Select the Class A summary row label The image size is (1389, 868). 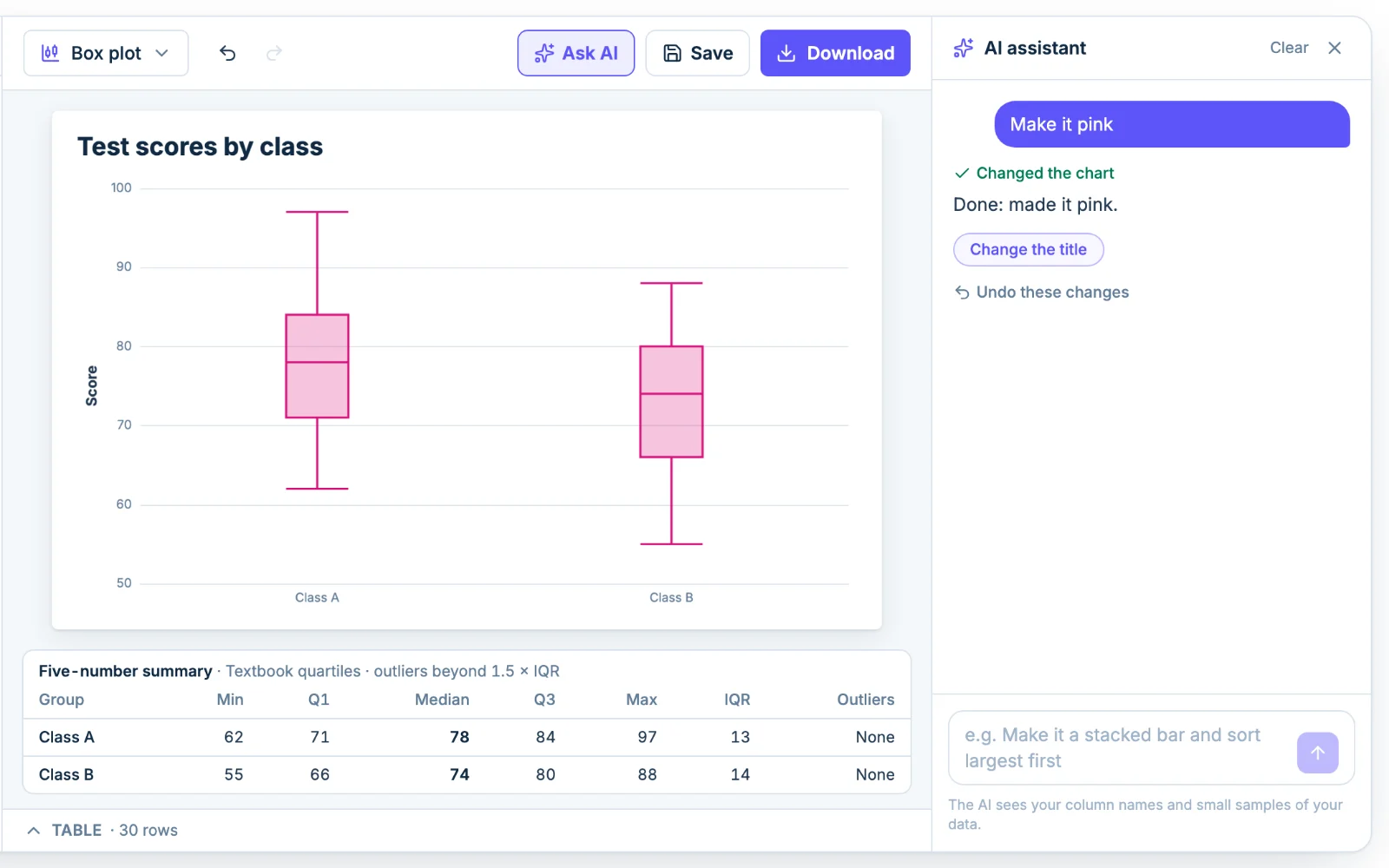67,737
